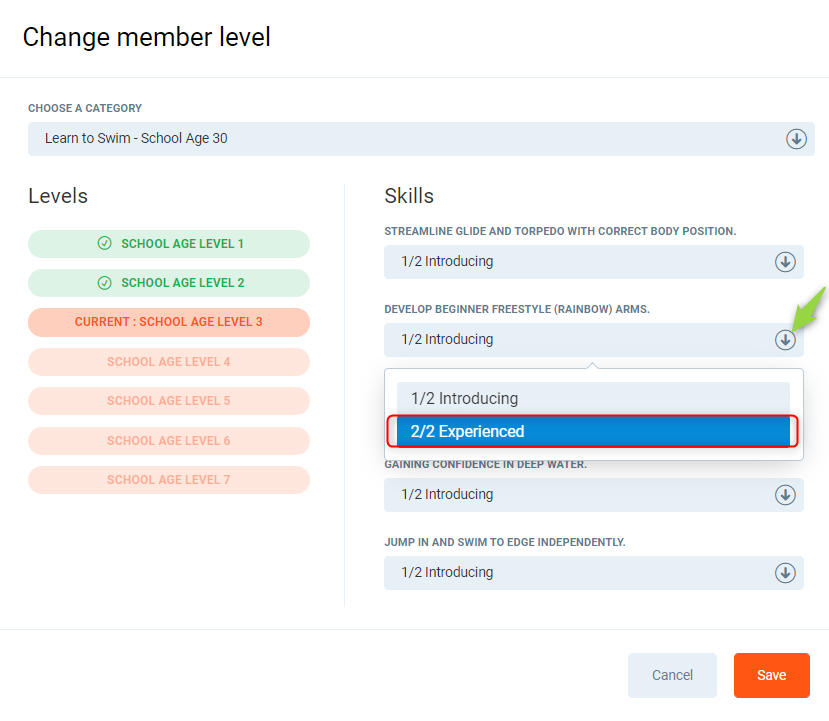Image resolution: width=829 pixels, height=721 pixels.
Task: Click arrow icon on Deep Water skill
Action: (x=785, y=495)
